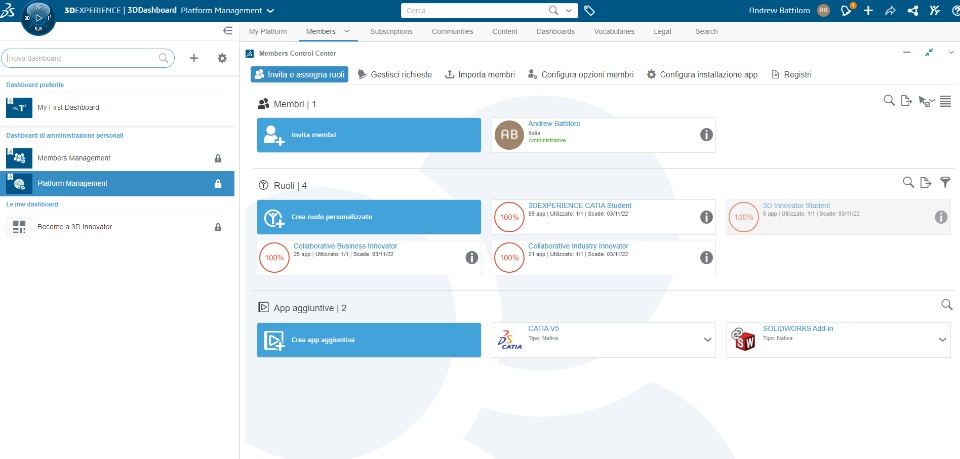Image resolution: width=960 pixels, height=459 pixels.
Task: Open the Members Control Center widget menu chevron
Action: 951,53
